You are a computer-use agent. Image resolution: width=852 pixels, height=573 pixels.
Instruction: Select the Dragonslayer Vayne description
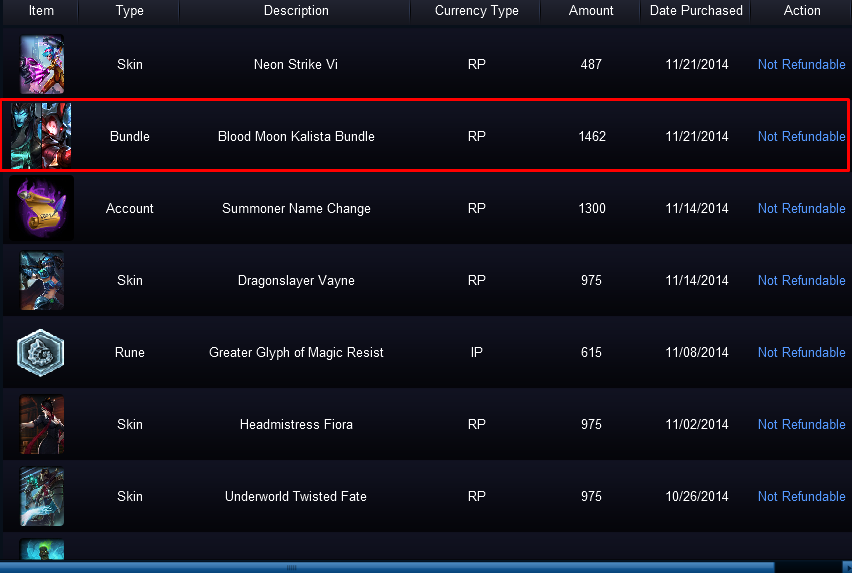coord(296,280)
